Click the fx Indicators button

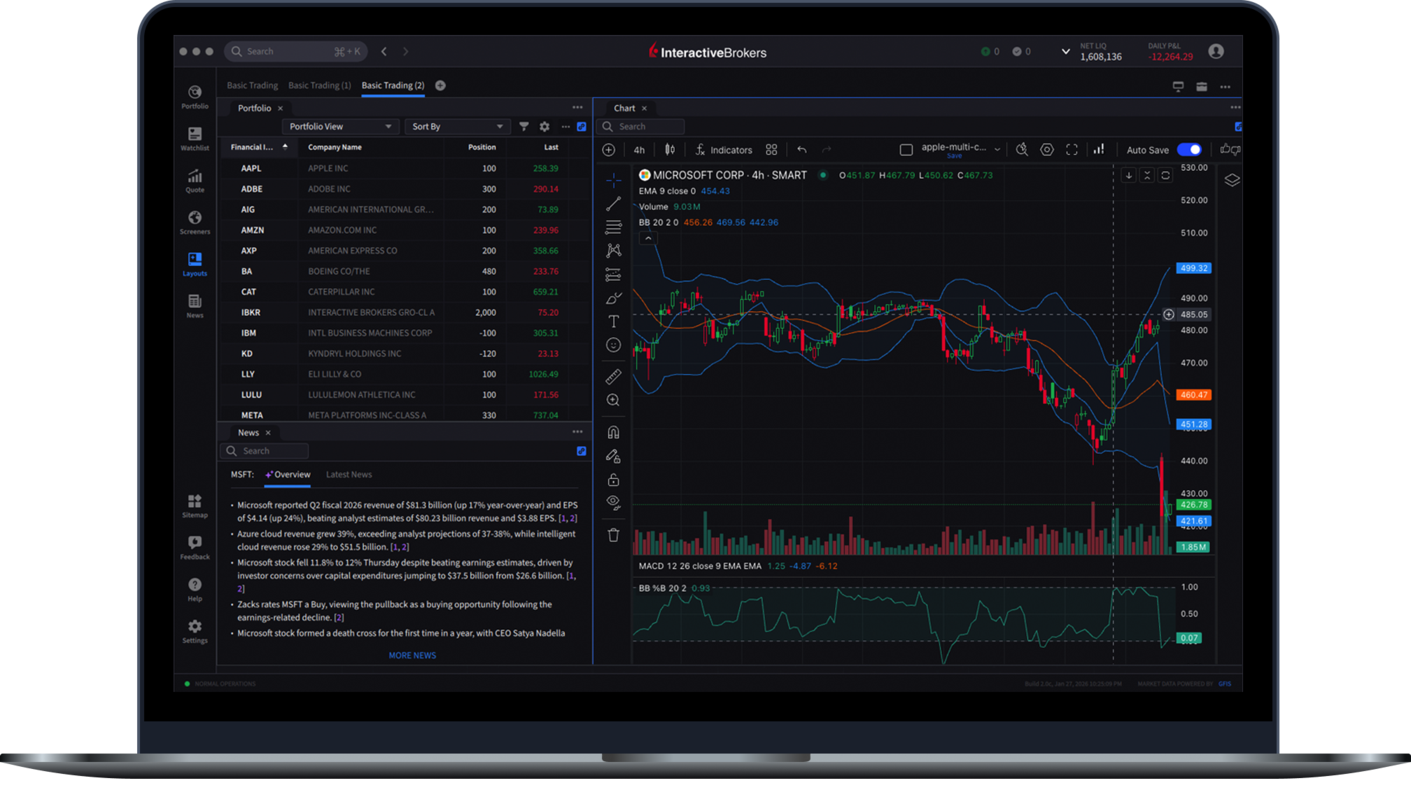click(723, 149)
